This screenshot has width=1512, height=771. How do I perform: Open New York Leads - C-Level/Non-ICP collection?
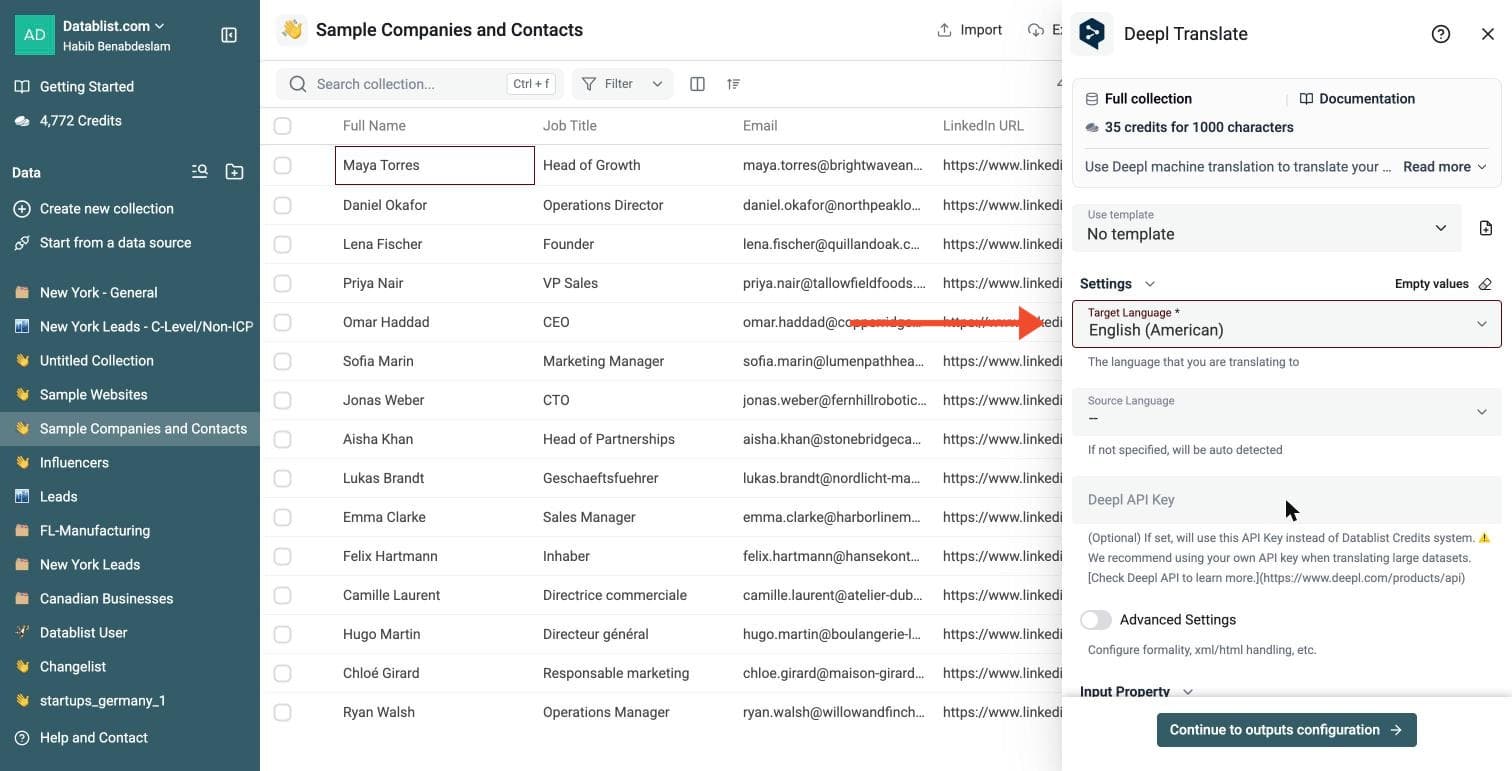click(130, 326)
